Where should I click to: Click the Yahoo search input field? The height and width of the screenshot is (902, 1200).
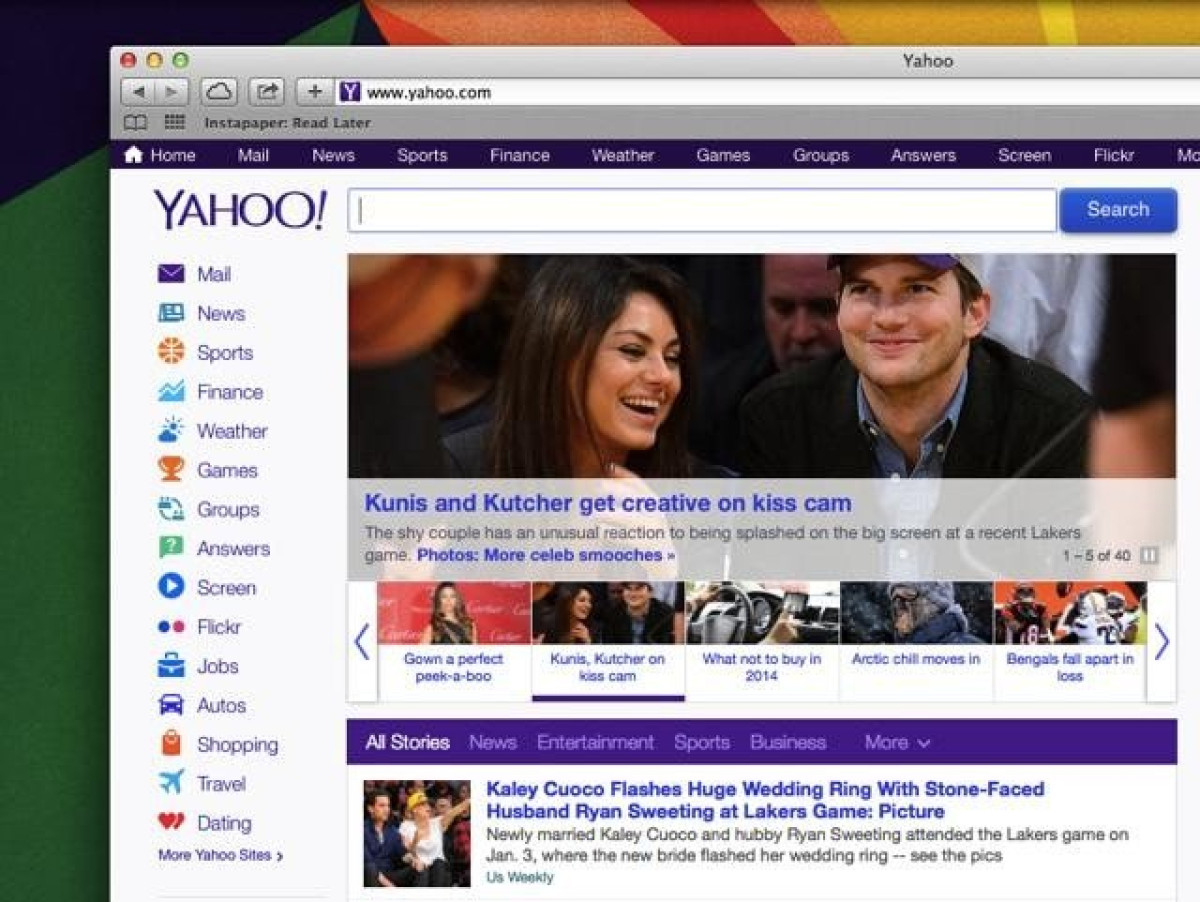(701, 210)
